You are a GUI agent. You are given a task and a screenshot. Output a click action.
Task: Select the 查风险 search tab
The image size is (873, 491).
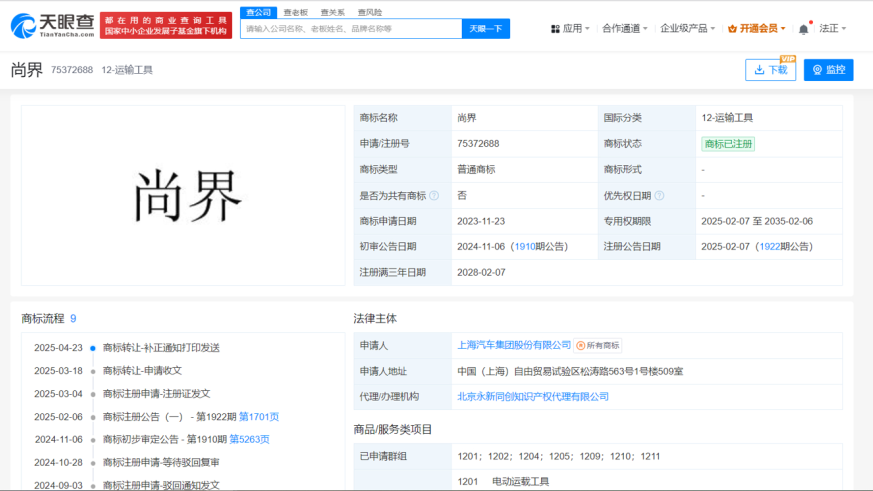click(x=370, y=12)
